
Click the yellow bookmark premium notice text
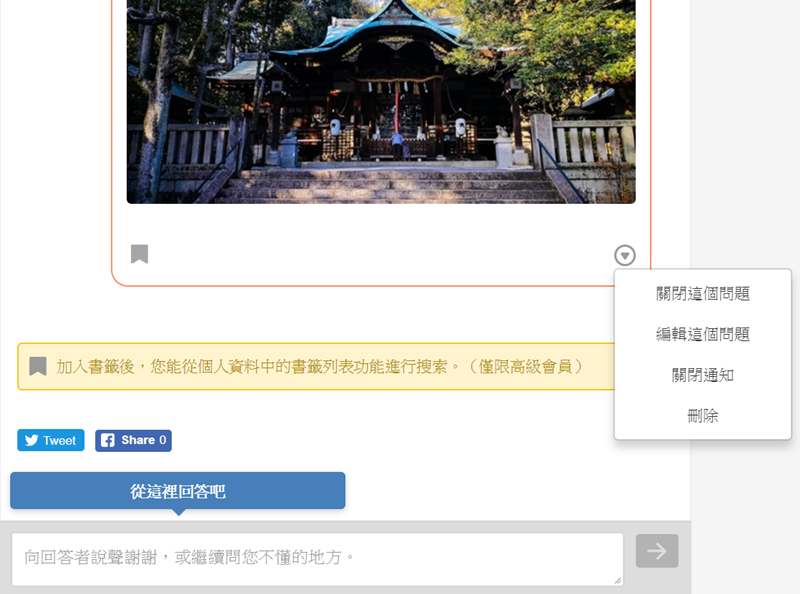319,366
